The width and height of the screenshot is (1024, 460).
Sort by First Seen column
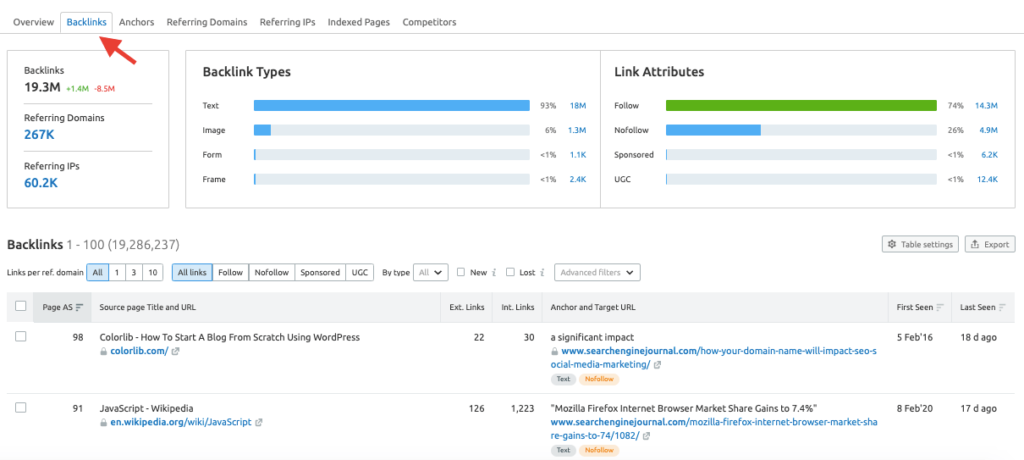[x=920, y=307]
